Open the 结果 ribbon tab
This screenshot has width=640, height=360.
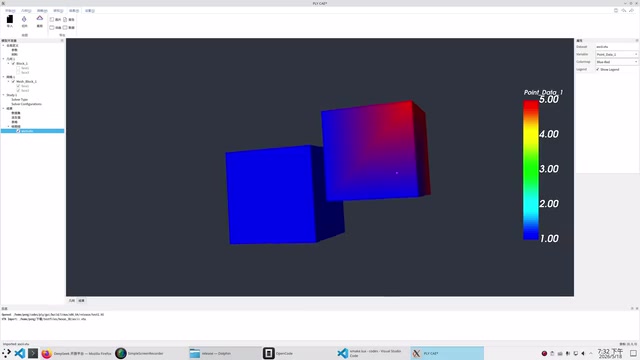(74, 11)
